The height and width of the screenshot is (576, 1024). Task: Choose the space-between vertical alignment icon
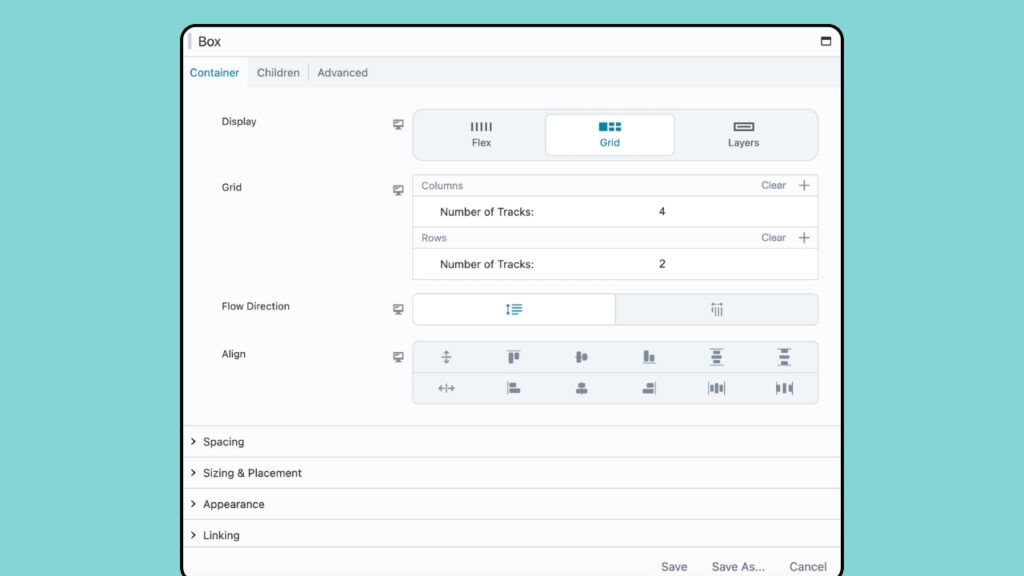(x=784, y=356)
